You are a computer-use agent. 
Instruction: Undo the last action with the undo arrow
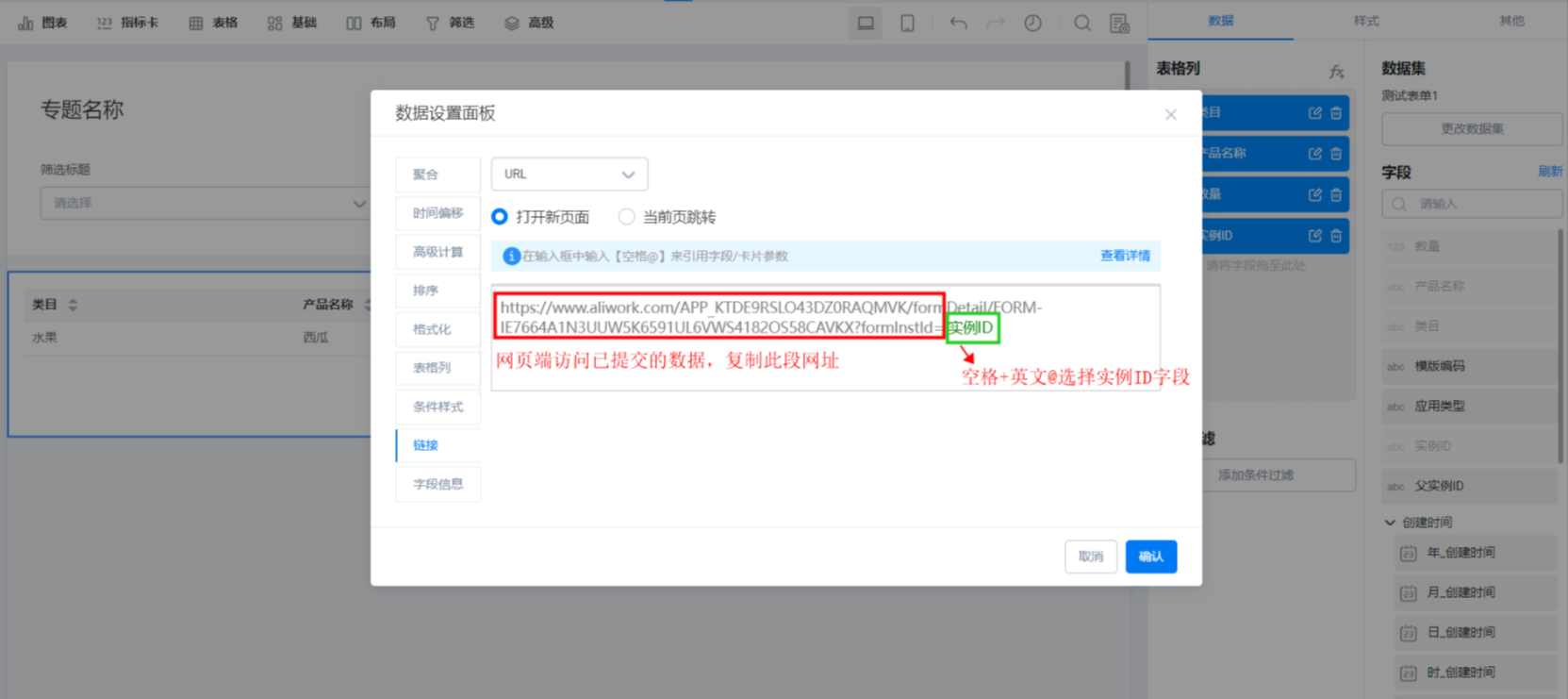click(x=958, y=23)
